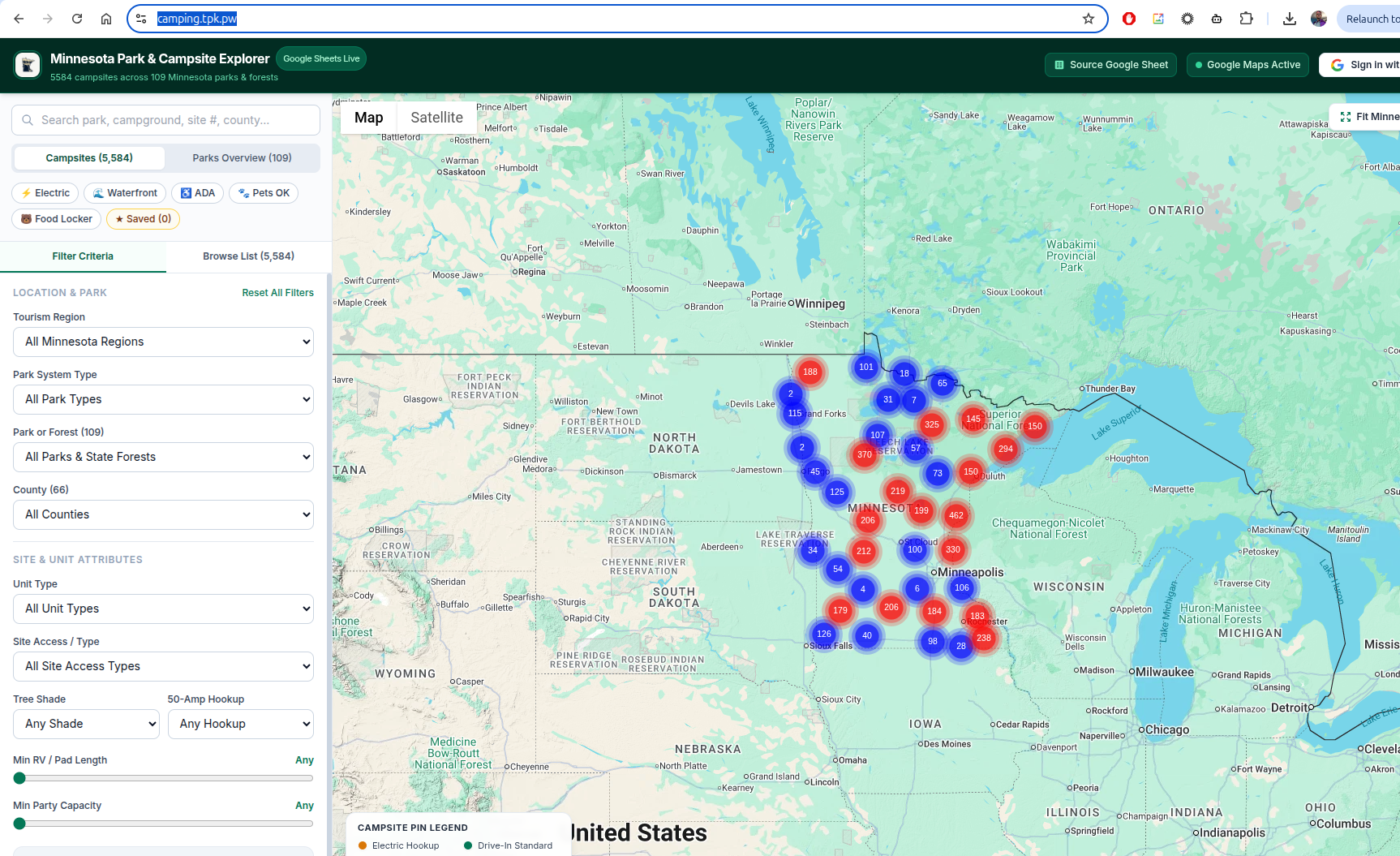Open the Unit Type dropdown
The height and width of the screenshot is (856, 1400).
point(163,609)
